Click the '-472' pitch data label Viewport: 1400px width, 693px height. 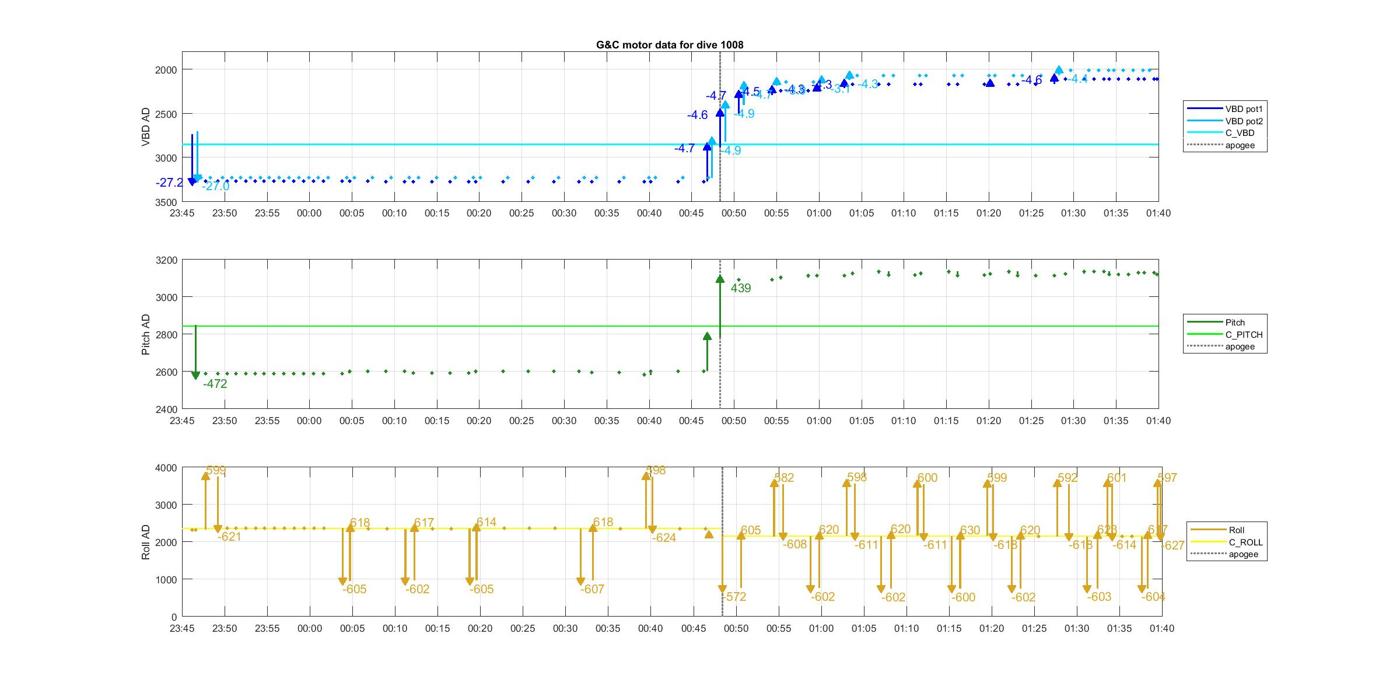tap(215, 384)
